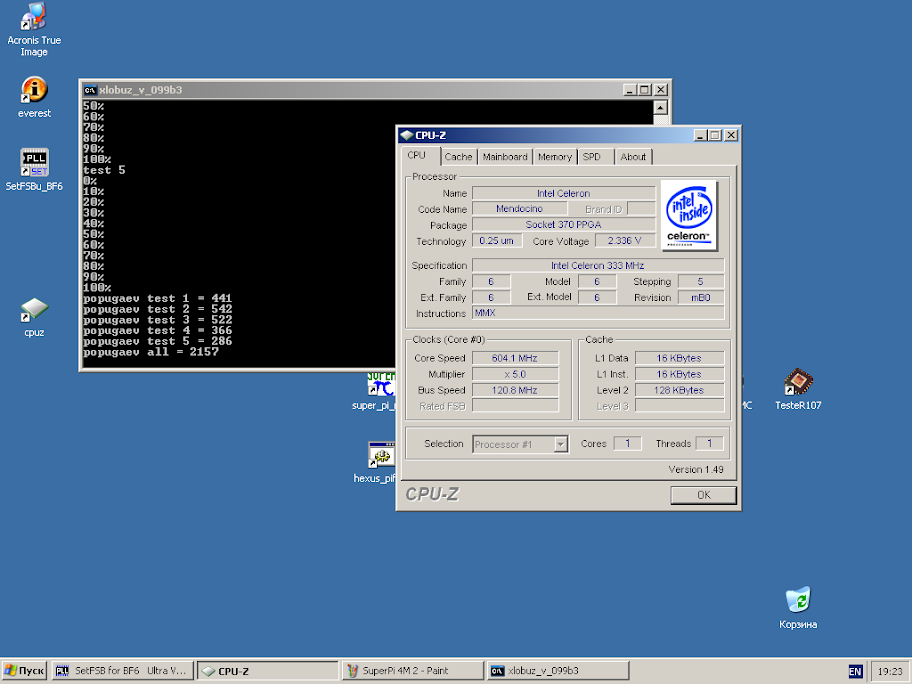The image size is (912, 684).
Task: Click the console scrollbar up arrow
Action: click(660, 107)
